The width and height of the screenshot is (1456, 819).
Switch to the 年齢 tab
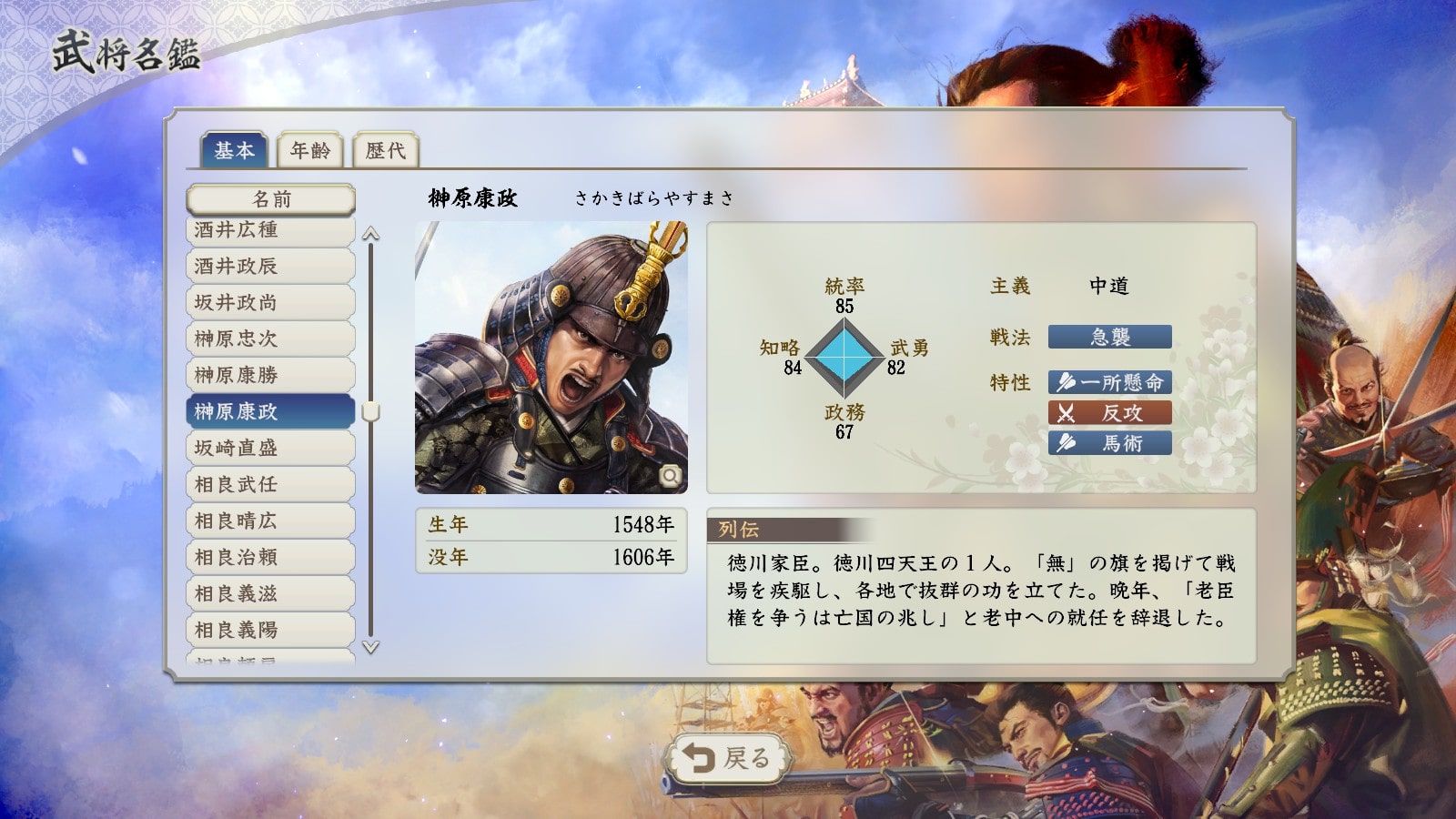[x=310, y=150]
